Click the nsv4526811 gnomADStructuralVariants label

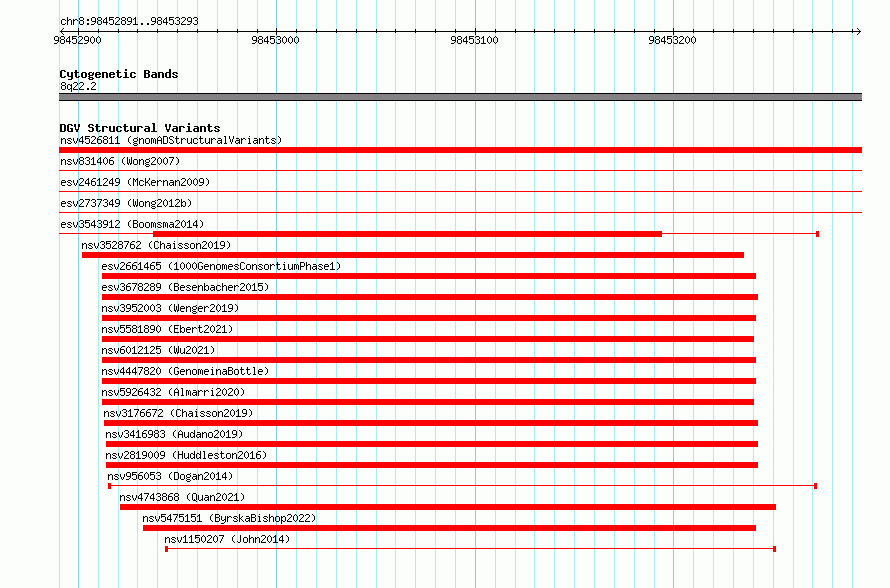tap(171, 140)
